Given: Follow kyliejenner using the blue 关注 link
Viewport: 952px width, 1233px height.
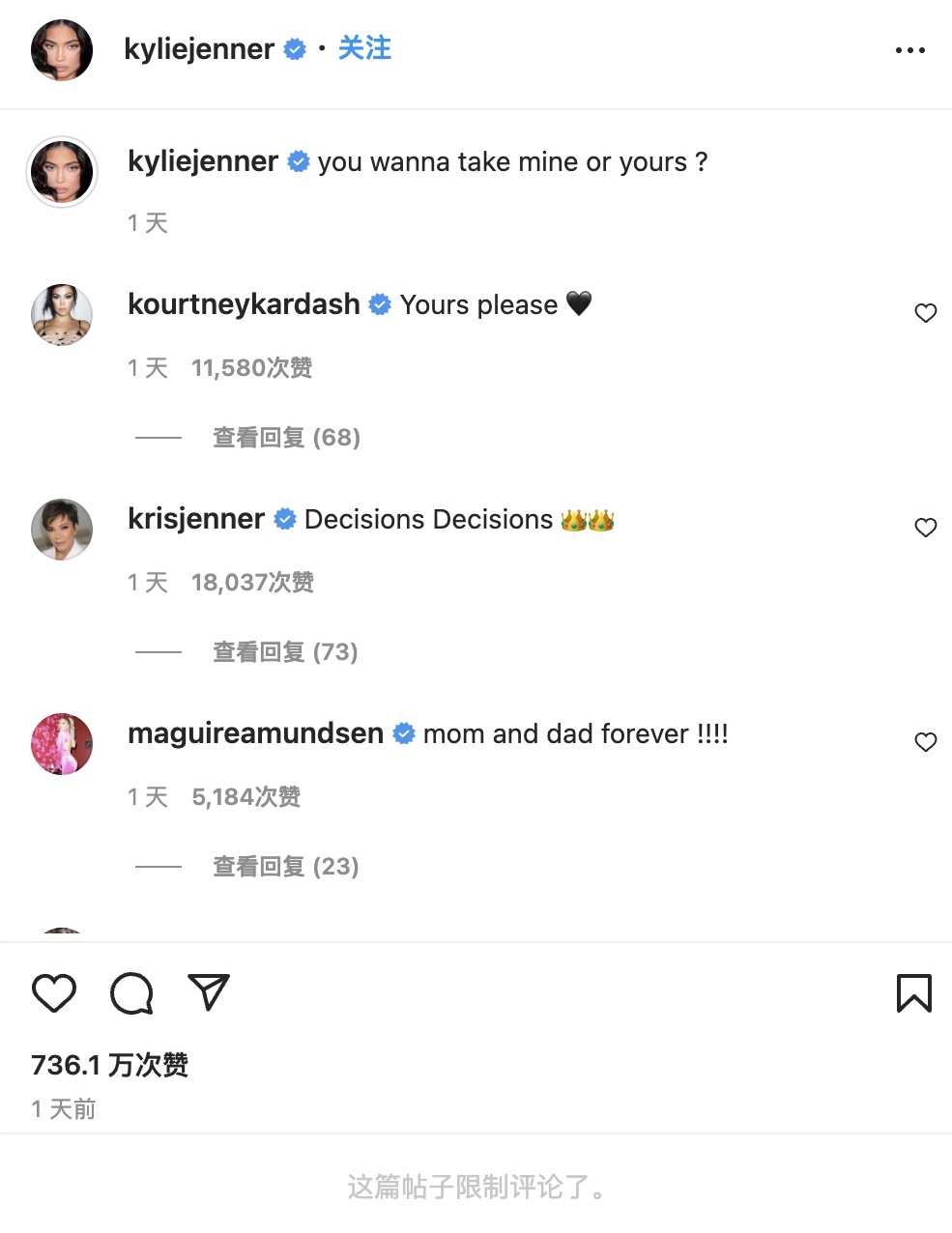Looking at the screenshot, I should tap(364, 48).
